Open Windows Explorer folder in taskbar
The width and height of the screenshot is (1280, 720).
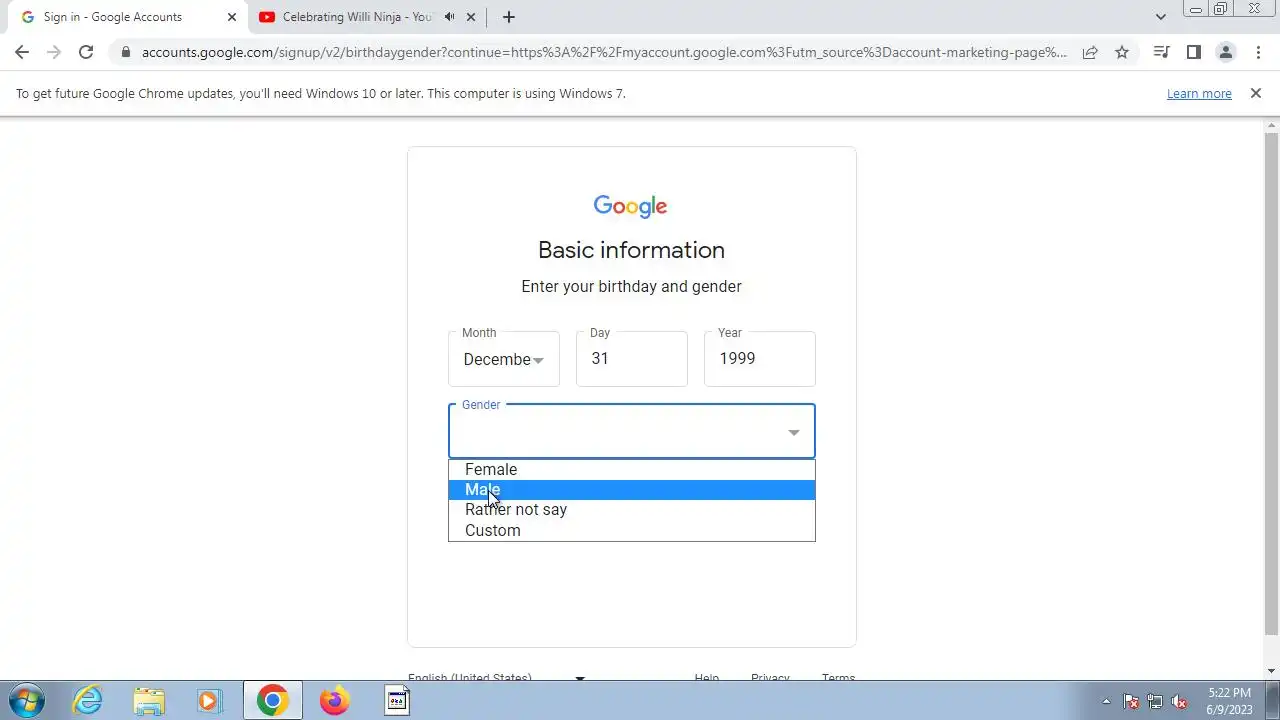point(149,701)
